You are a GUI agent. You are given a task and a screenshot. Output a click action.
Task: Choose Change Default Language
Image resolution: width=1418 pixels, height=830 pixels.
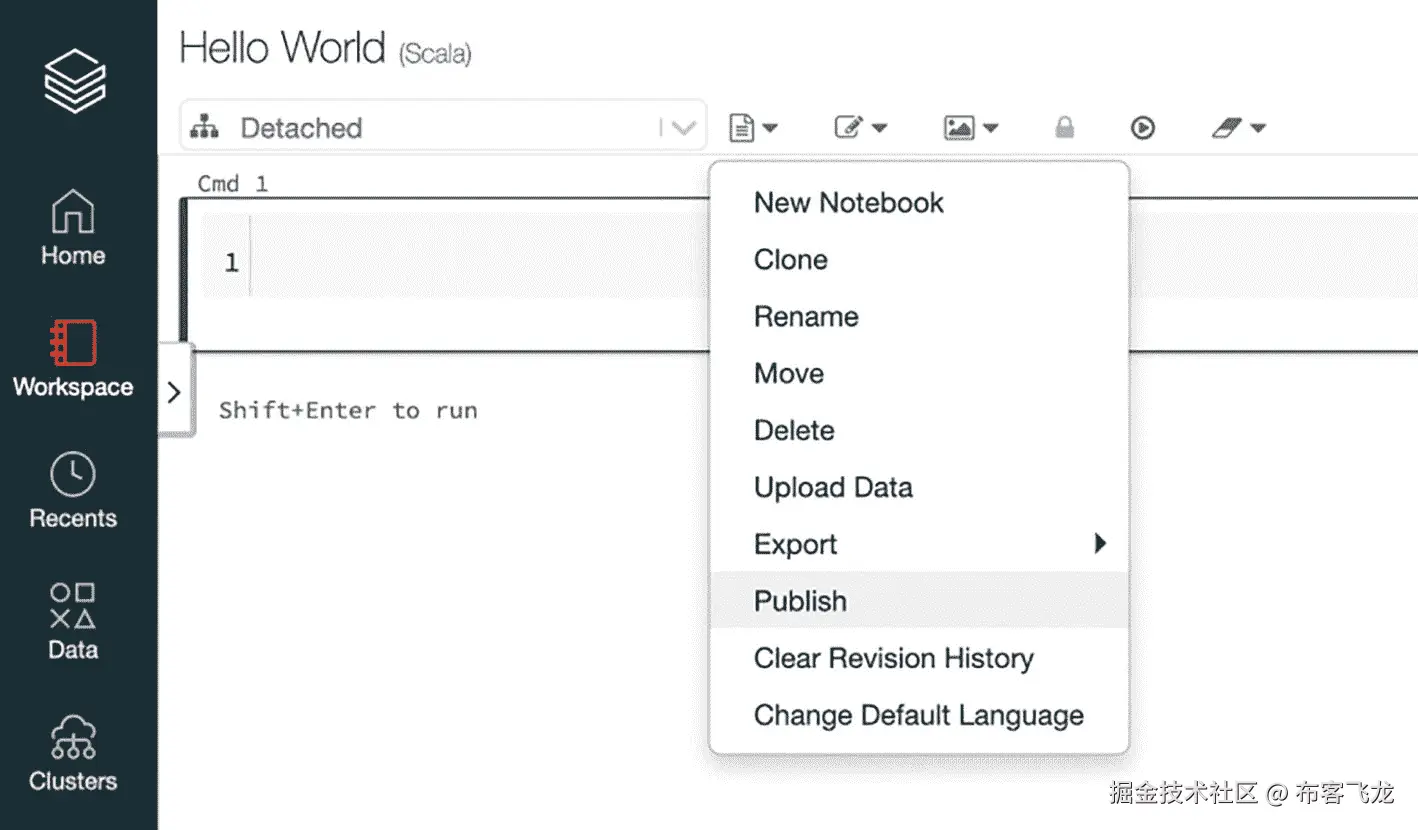[918, 715]
